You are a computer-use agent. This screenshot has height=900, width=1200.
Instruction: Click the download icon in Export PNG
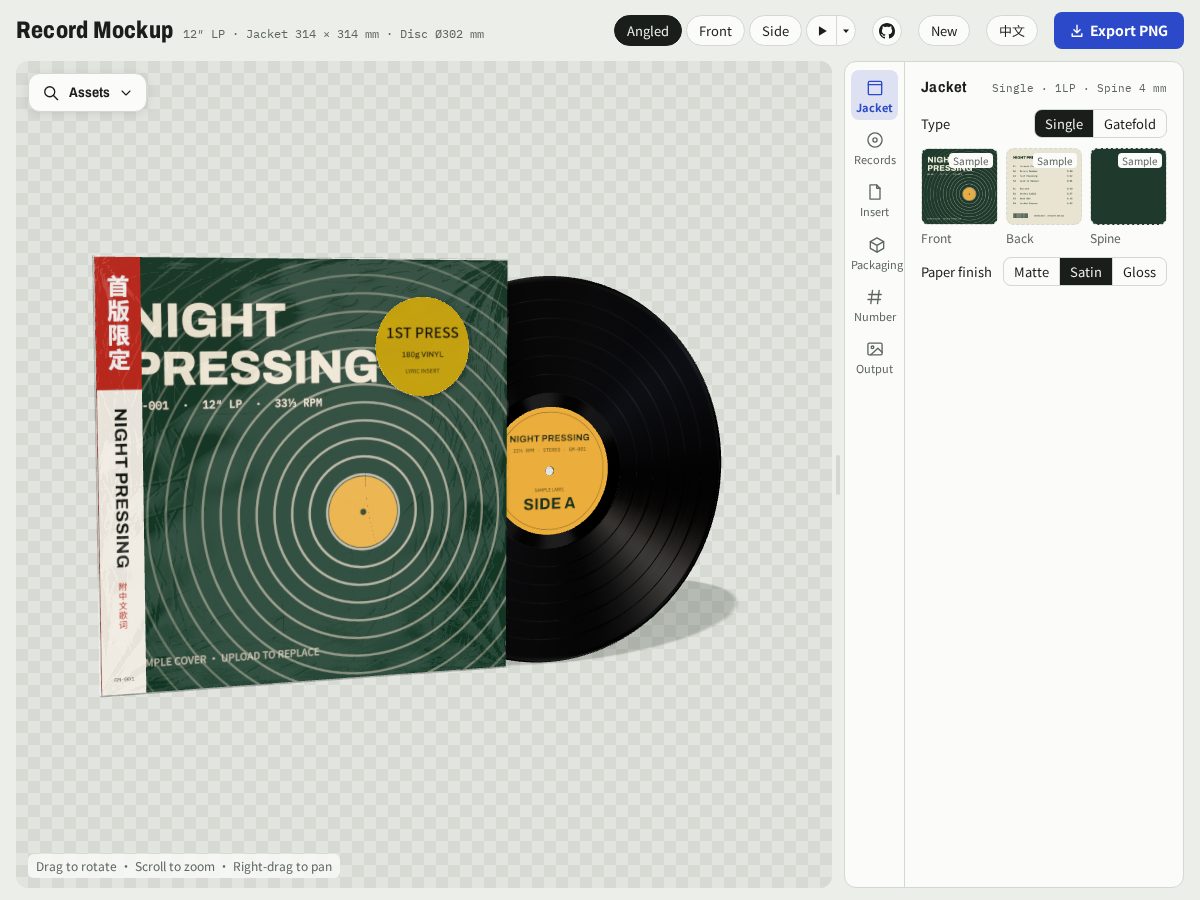(1077, 31)
